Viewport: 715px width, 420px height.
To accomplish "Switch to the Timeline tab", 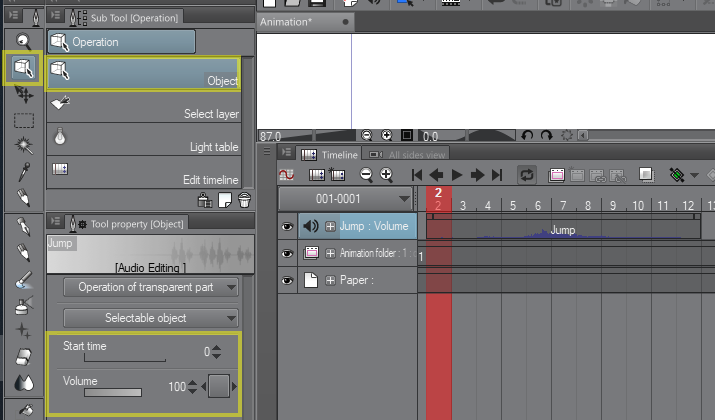I will (x=331, y=155).
